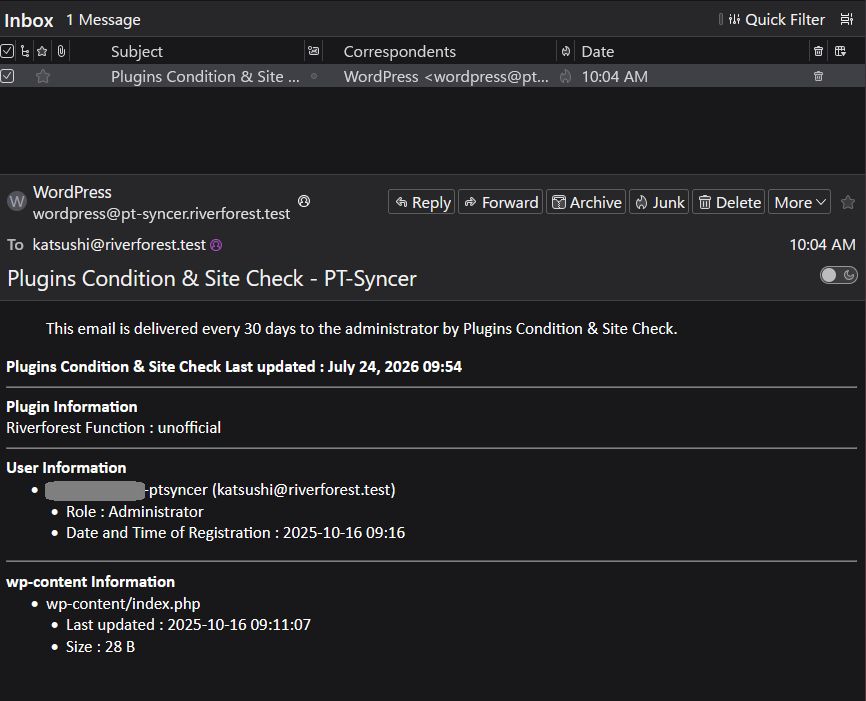
Task: Sort by the attachment column header icon
Action: (x=61, y=51)
